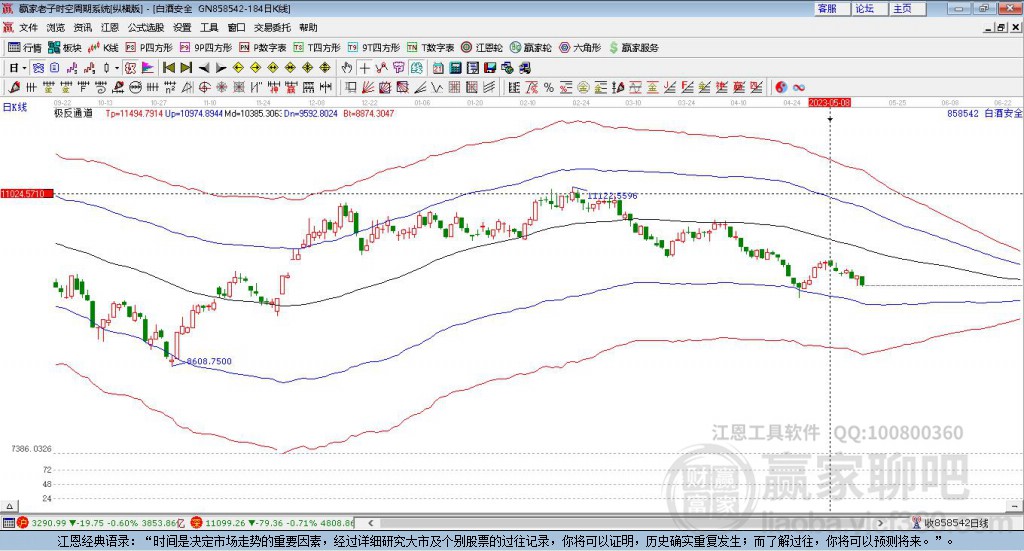Click the 主页 homepage button
The width and height of the screenshot is (1024, 551).
click(908, 8)
